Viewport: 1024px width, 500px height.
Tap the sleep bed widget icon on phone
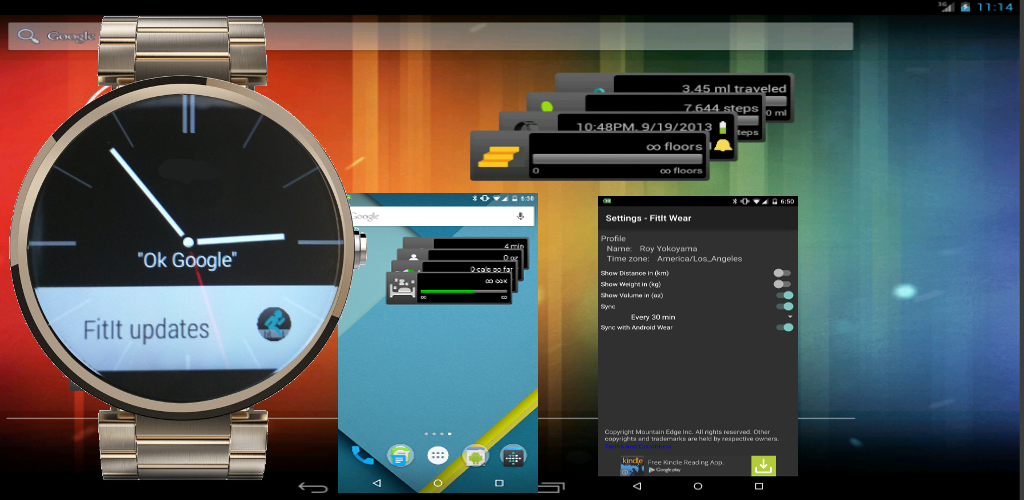coord(400,288)
